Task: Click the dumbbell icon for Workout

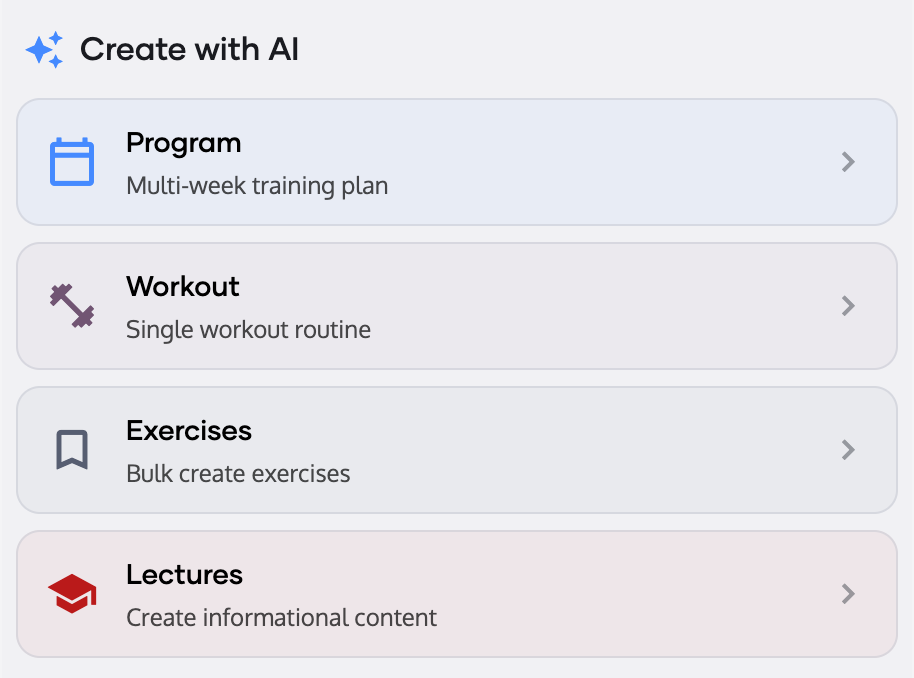Action: (72, 306)
